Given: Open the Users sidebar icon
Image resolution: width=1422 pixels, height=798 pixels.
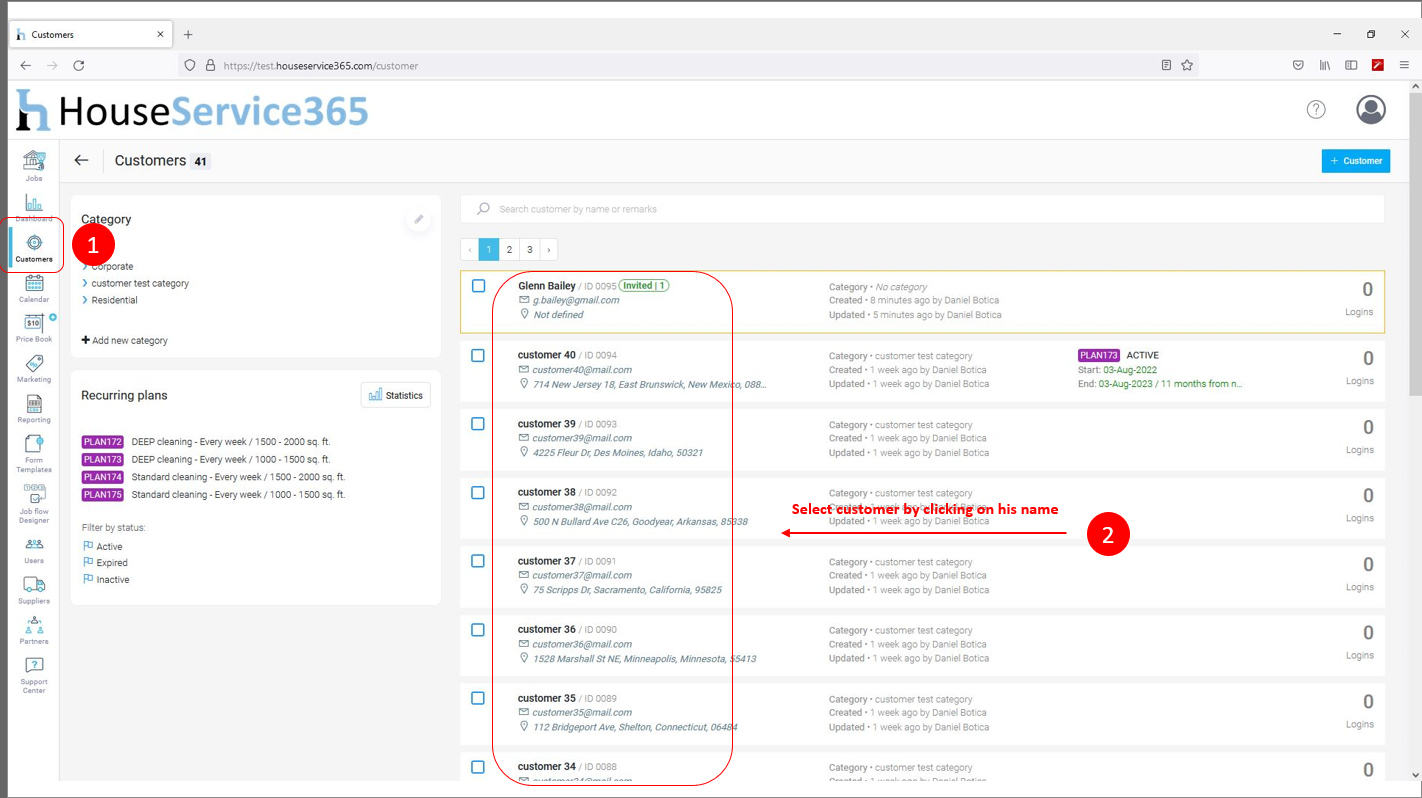Looking at the screenshot, I should click(x=34, y=549).
